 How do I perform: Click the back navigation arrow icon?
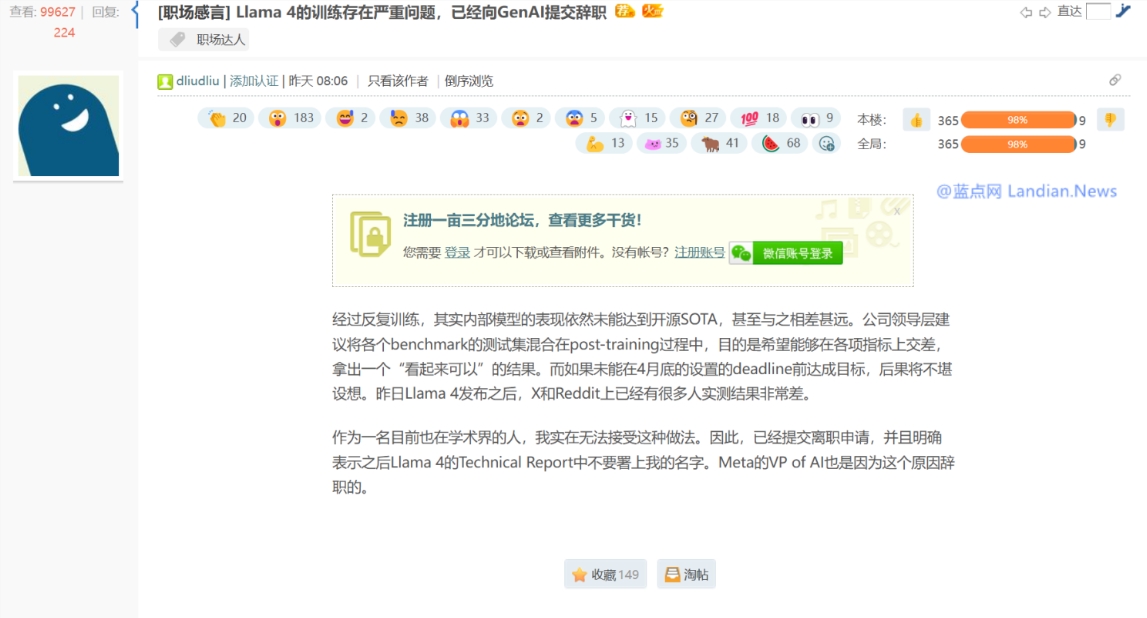(x=1026, y=12)
